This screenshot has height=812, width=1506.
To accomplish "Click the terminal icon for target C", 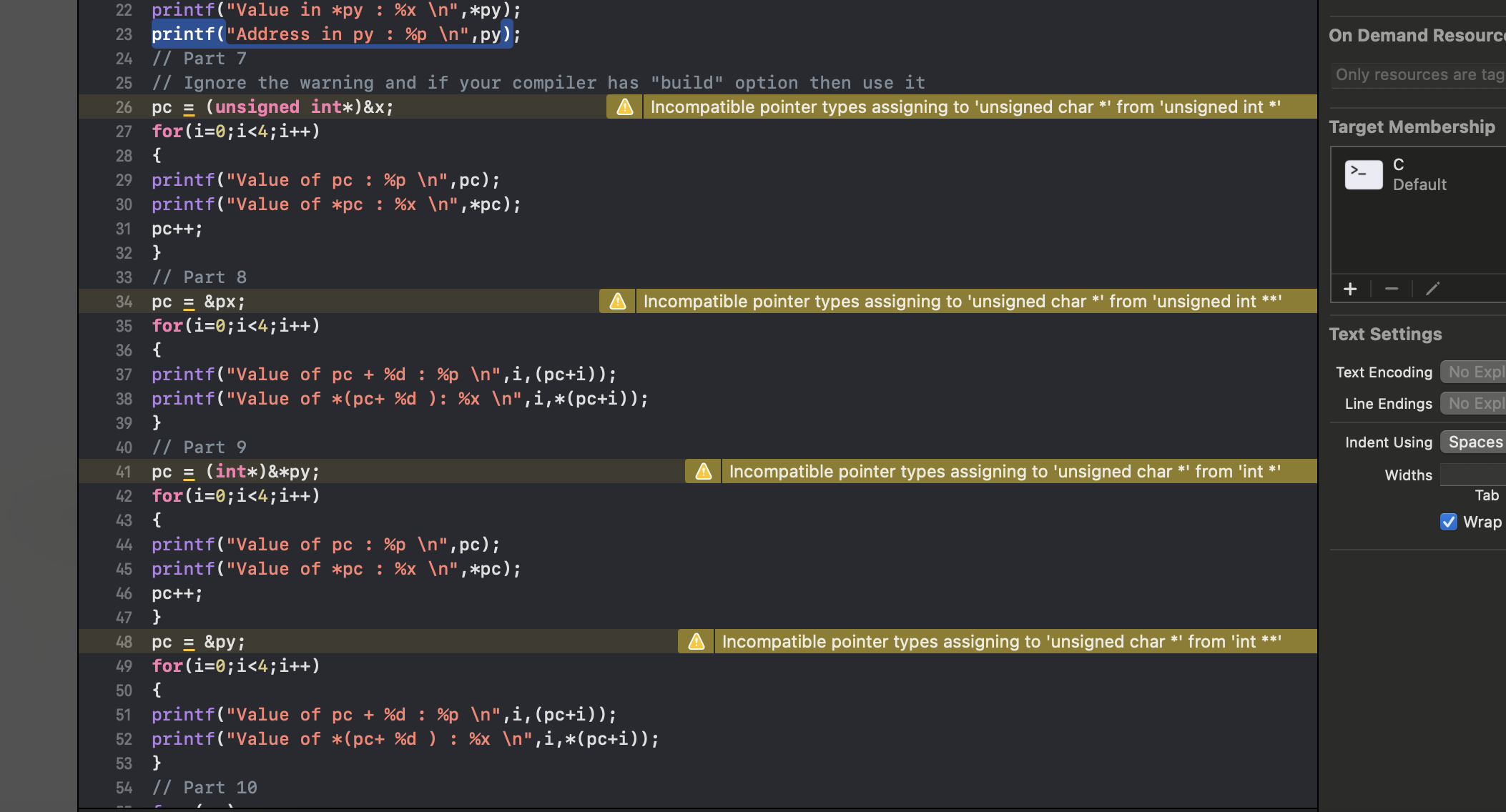I will 1363,174.
